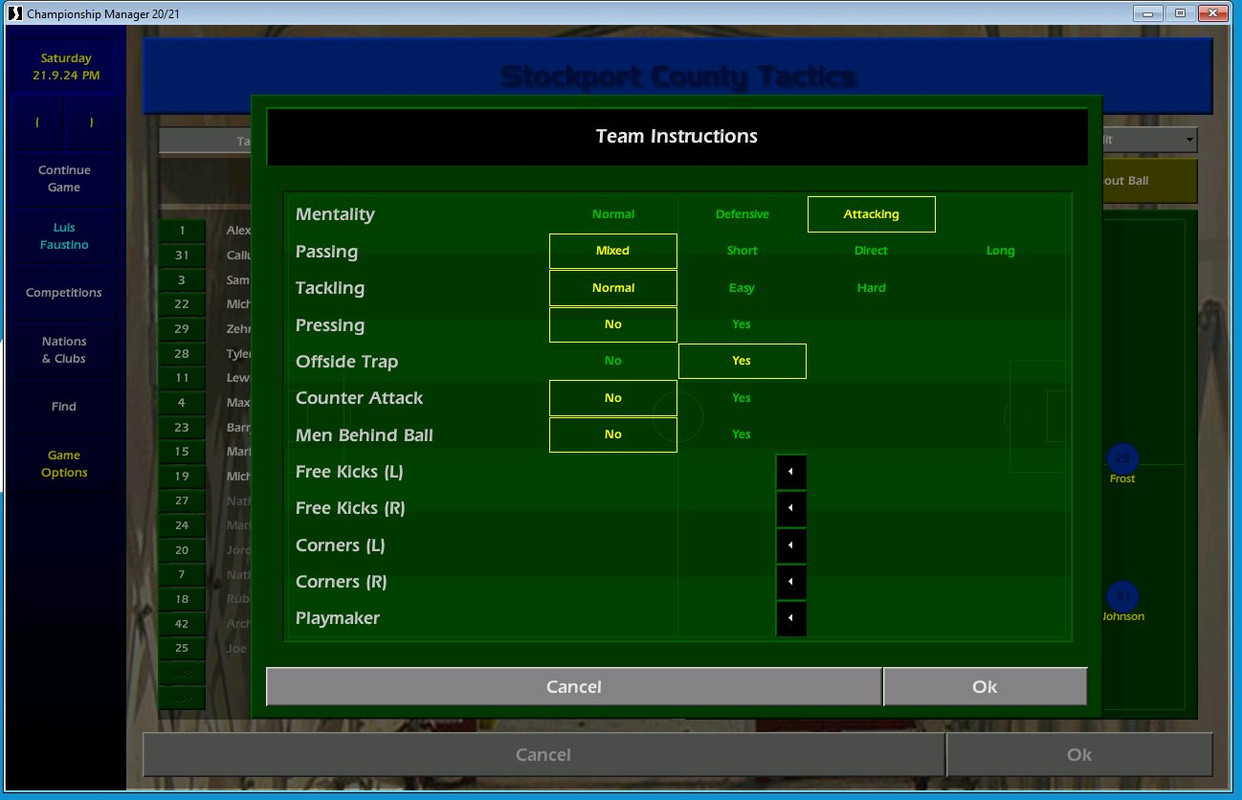
Task: Open Luis Faustino manager menu
Action: click(x=64, y=236)
